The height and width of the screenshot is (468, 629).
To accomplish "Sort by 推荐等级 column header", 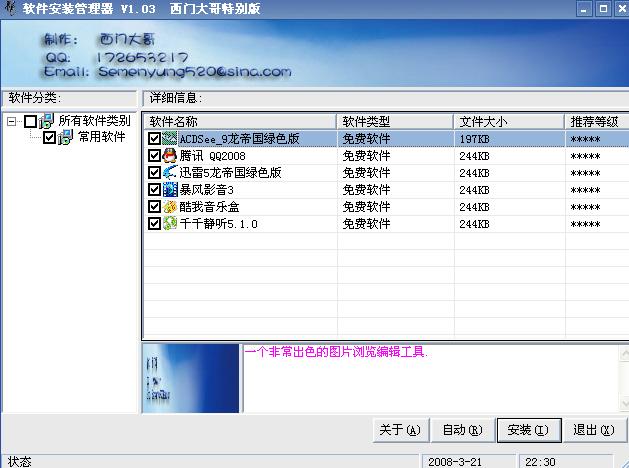I will point(597,122).
